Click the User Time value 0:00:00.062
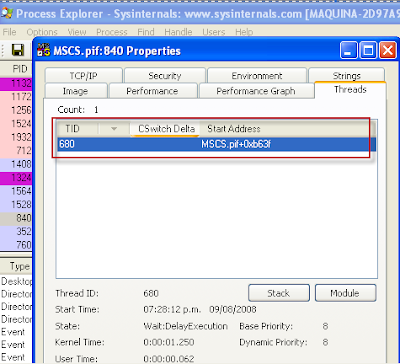Viewport: 400px width, 364px height. pos(169,359)
